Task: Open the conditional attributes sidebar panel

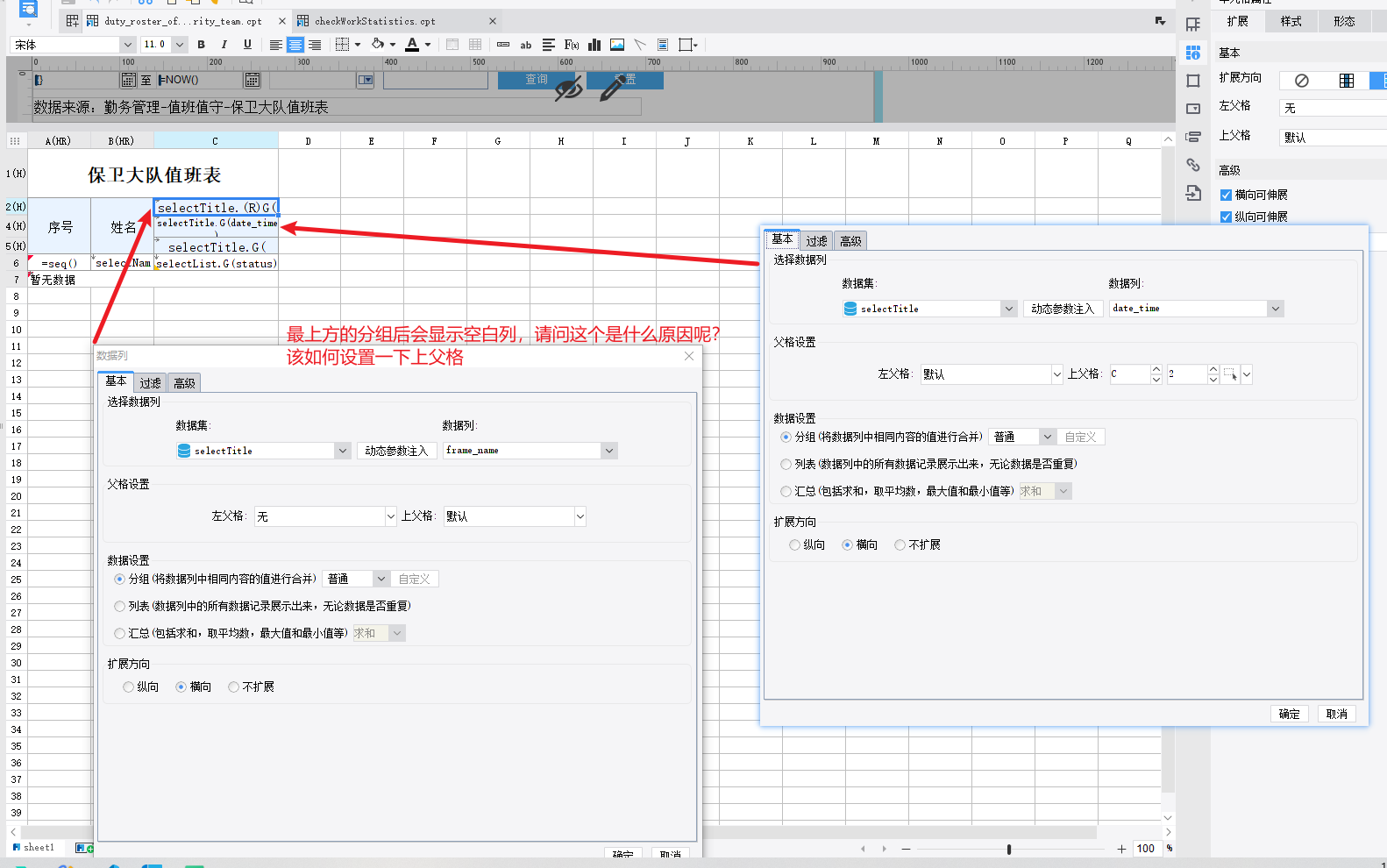Action: pos(1193,137)
